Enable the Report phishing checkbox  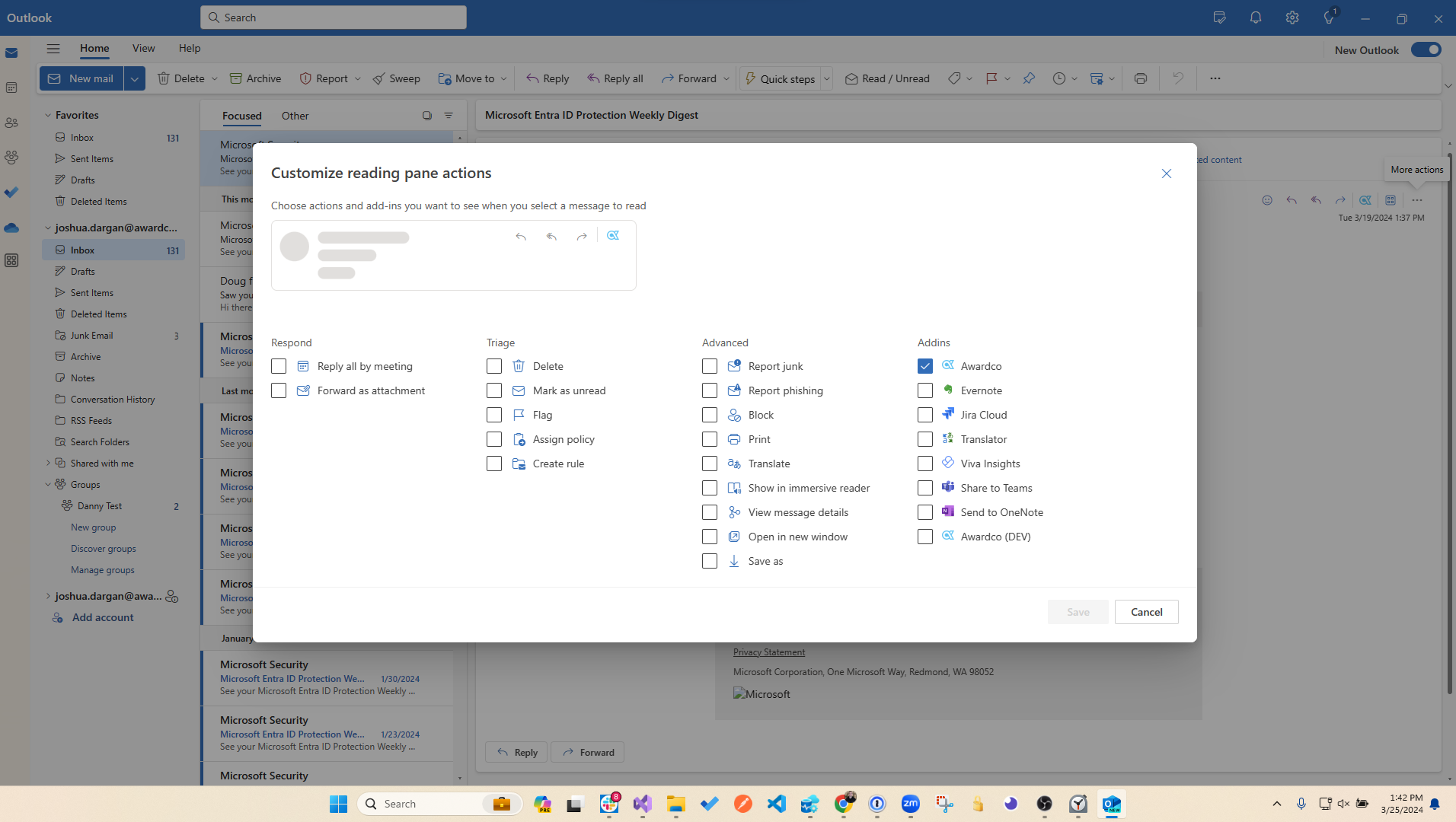pyautogui.click(x=709, y=390)
